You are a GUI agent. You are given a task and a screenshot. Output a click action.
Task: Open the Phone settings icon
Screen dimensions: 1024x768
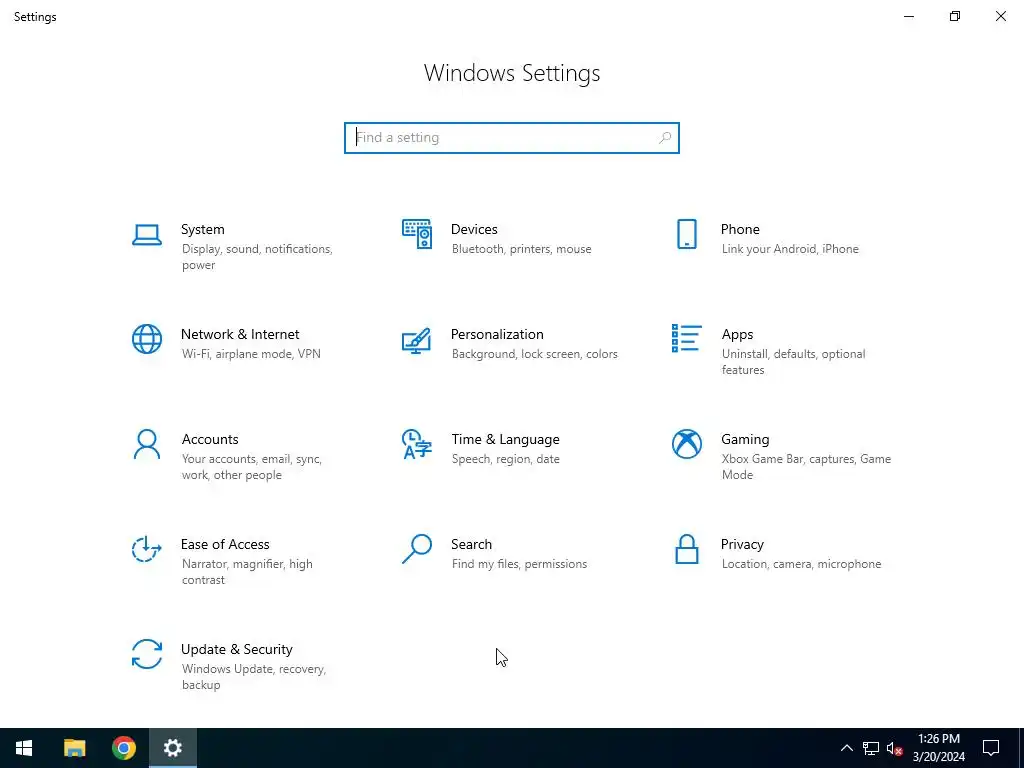tap(686, 234)
